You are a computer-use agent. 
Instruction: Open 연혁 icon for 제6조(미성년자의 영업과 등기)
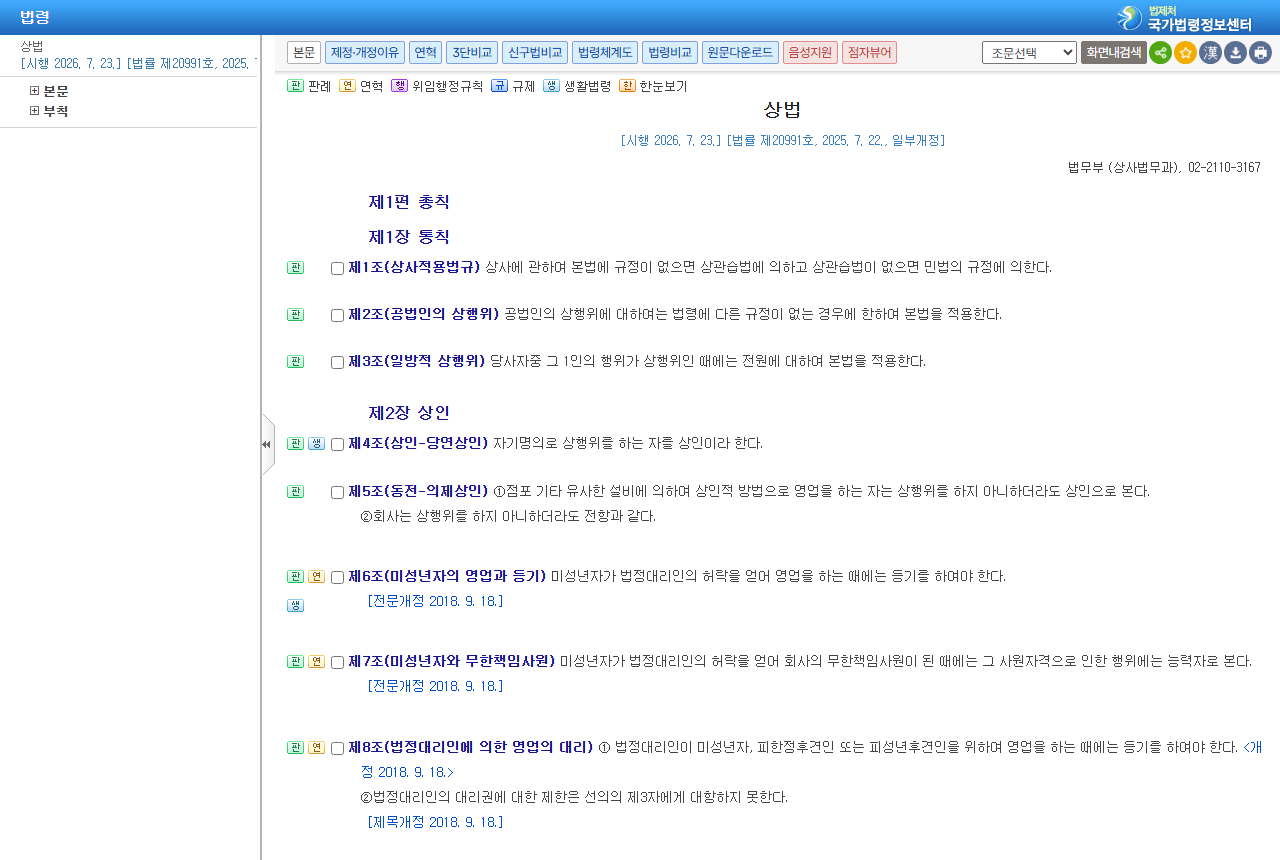point(316,576)
